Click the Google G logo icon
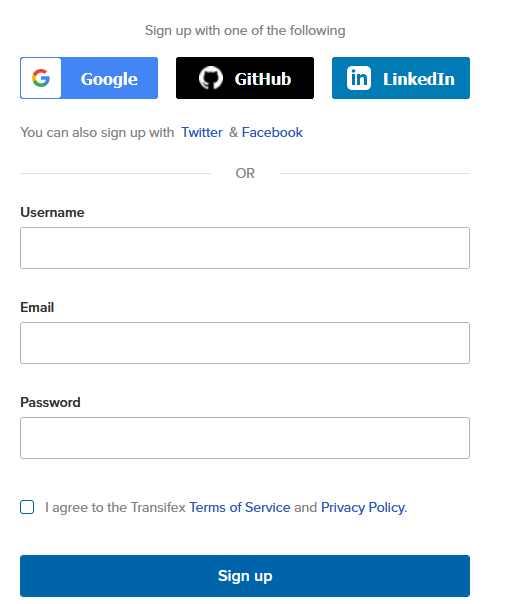The width and height of the screenshot is (529, 604). tap(41, 78)
